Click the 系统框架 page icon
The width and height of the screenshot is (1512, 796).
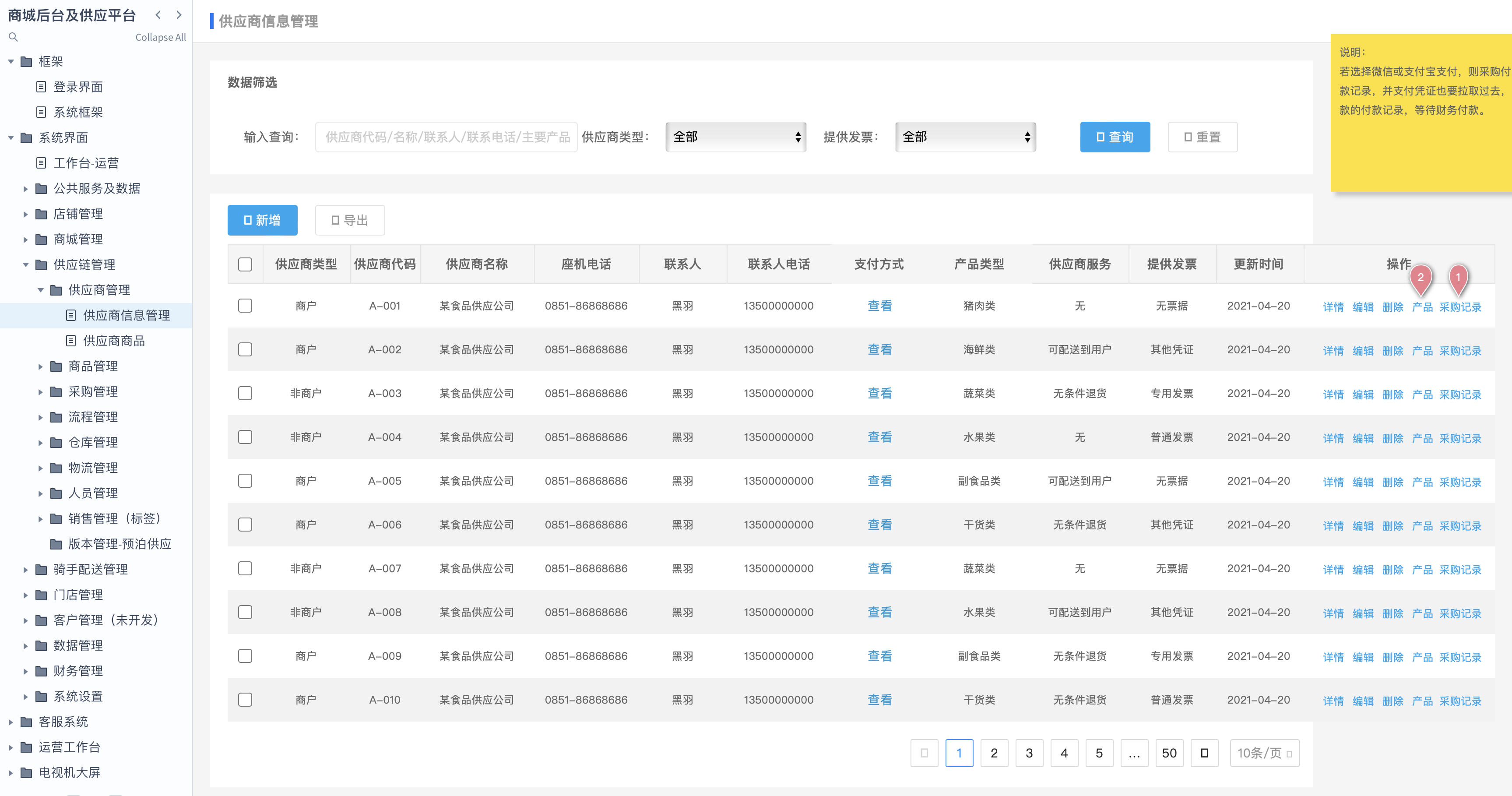point(41,112)
